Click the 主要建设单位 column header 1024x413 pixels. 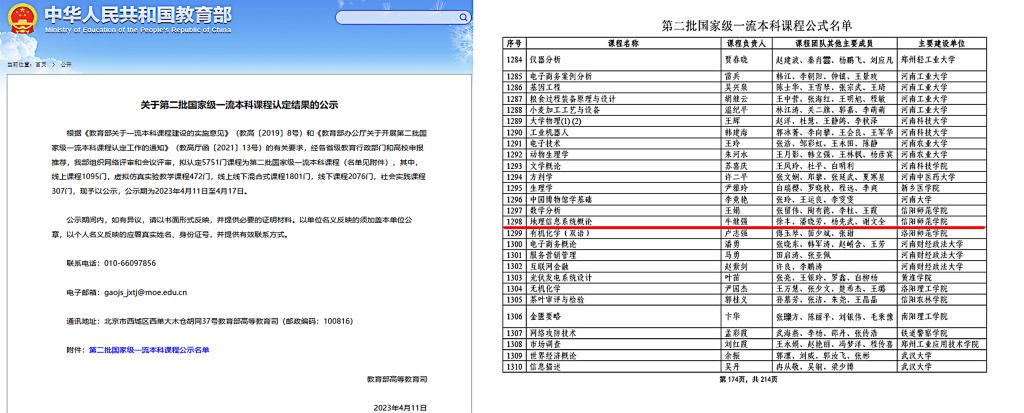(x=935, y=44)
